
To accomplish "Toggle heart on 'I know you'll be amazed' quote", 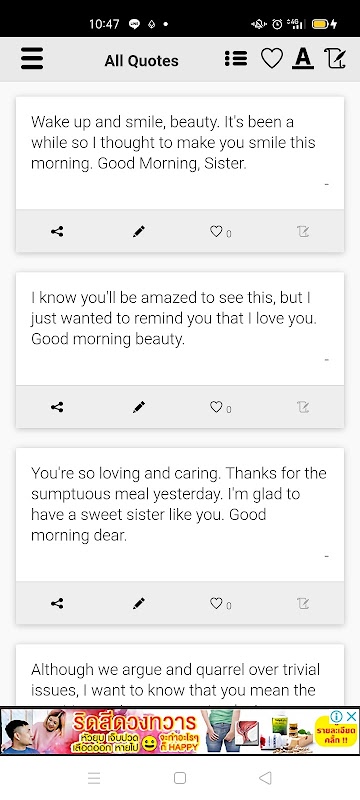I will tap(220, 407).
